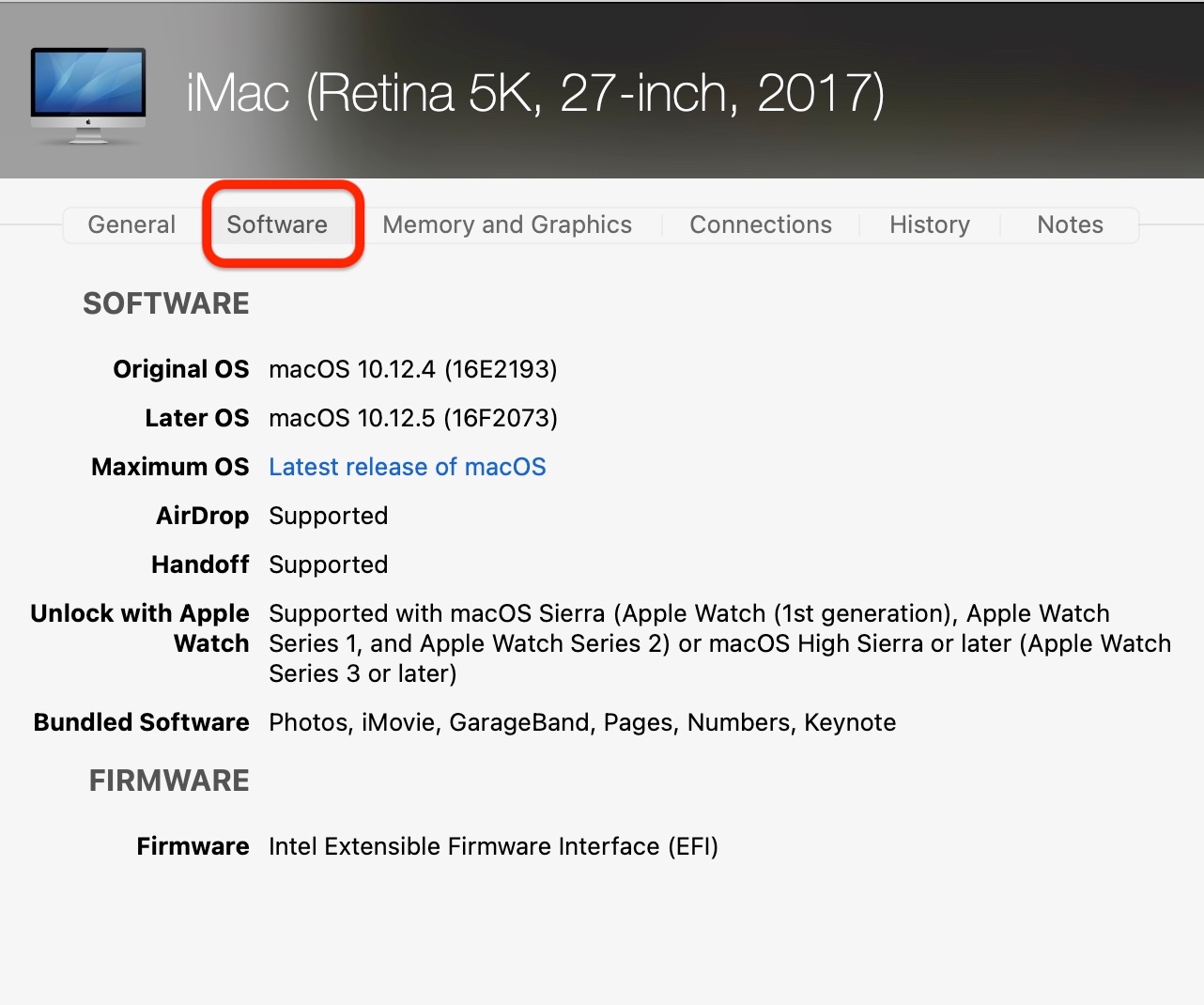Click the FIRMWARE section heading
This screenshot has height=1005, width=1204.
169,781
